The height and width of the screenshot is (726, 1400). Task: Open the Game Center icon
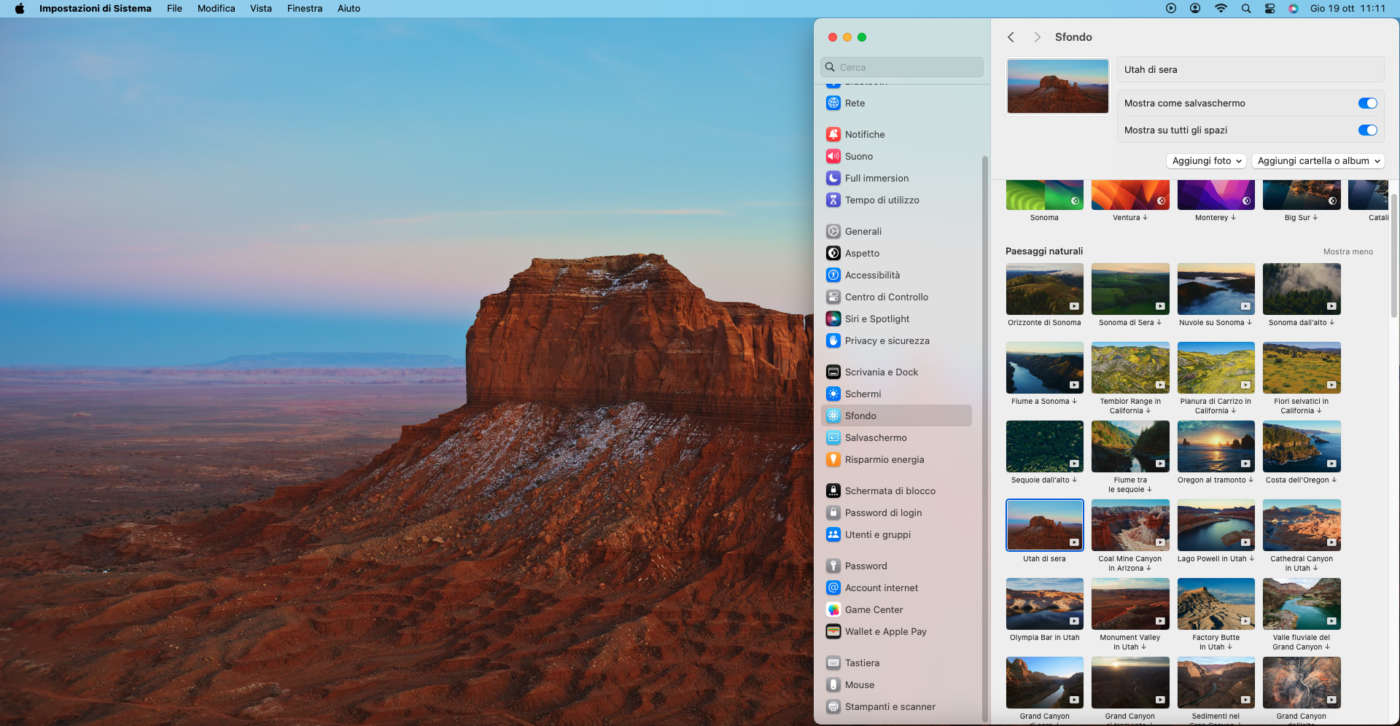[x=833, y=610]
